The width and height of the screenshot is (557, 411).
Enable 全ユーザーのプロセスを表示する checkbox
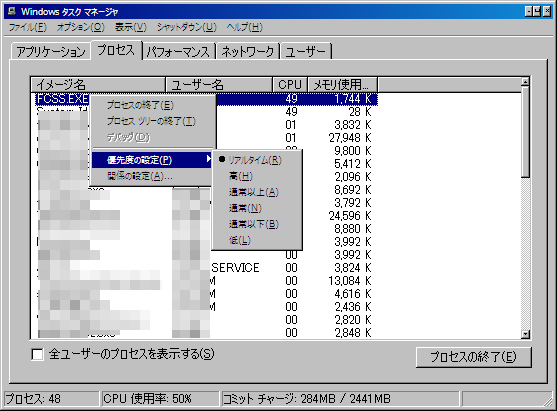(37, 354)
